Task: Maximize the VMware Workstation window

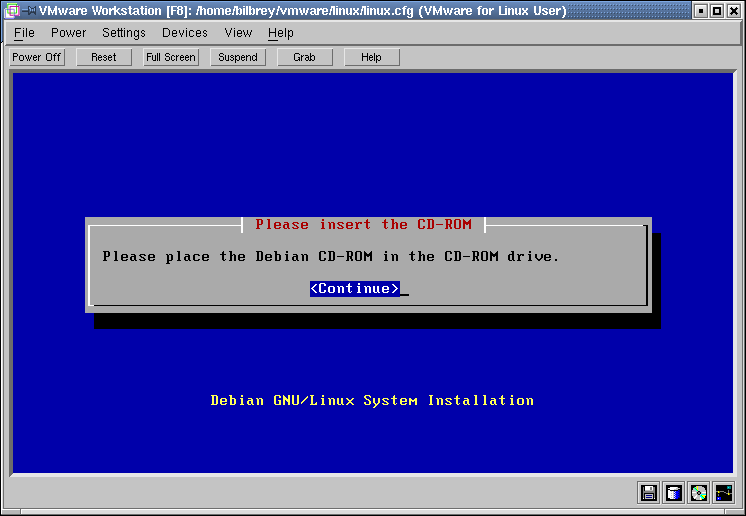Action: tap(717, 11)
